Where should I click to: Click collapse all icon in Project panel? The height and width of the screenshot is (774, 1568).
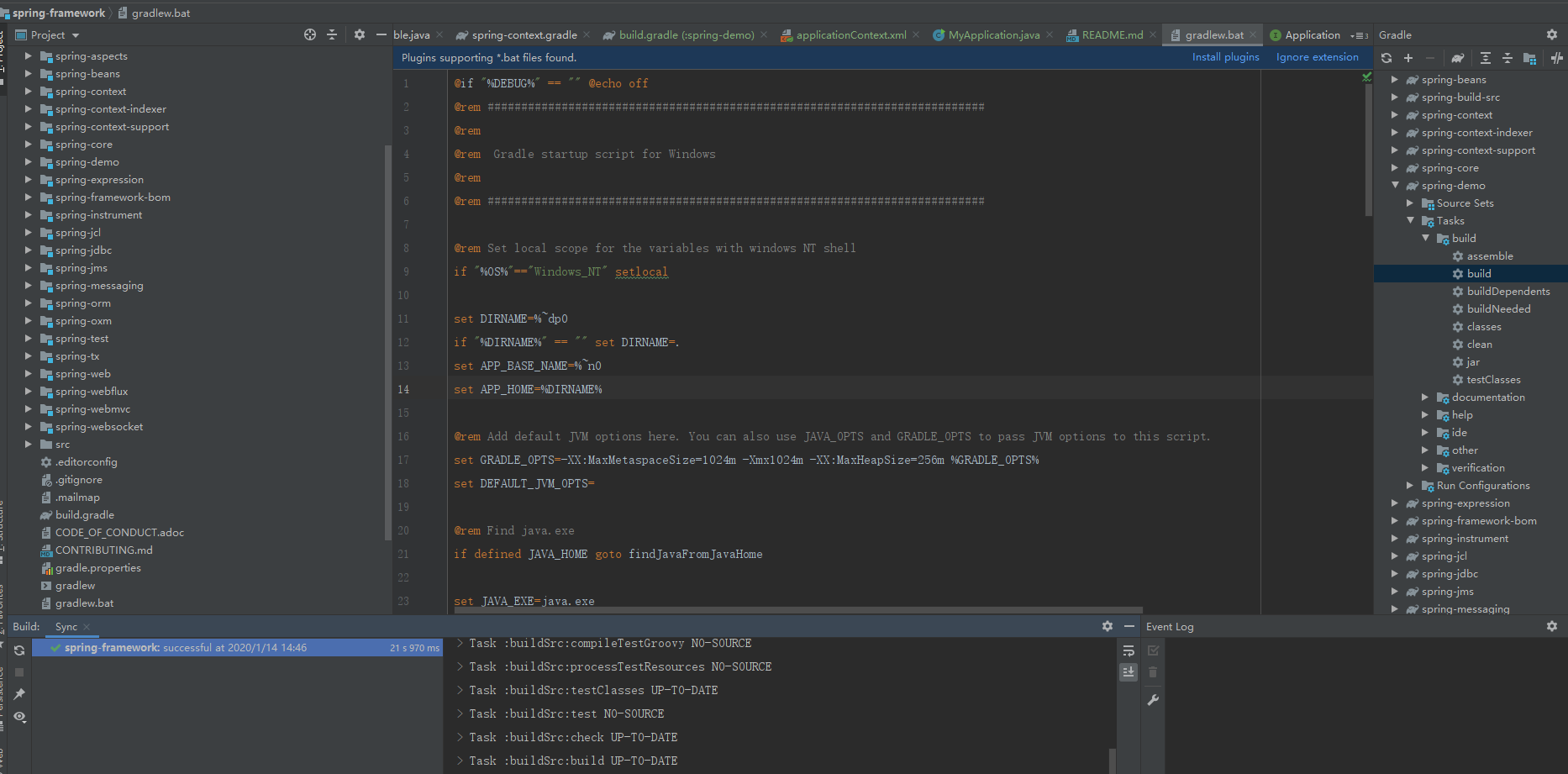pos(332,34)
